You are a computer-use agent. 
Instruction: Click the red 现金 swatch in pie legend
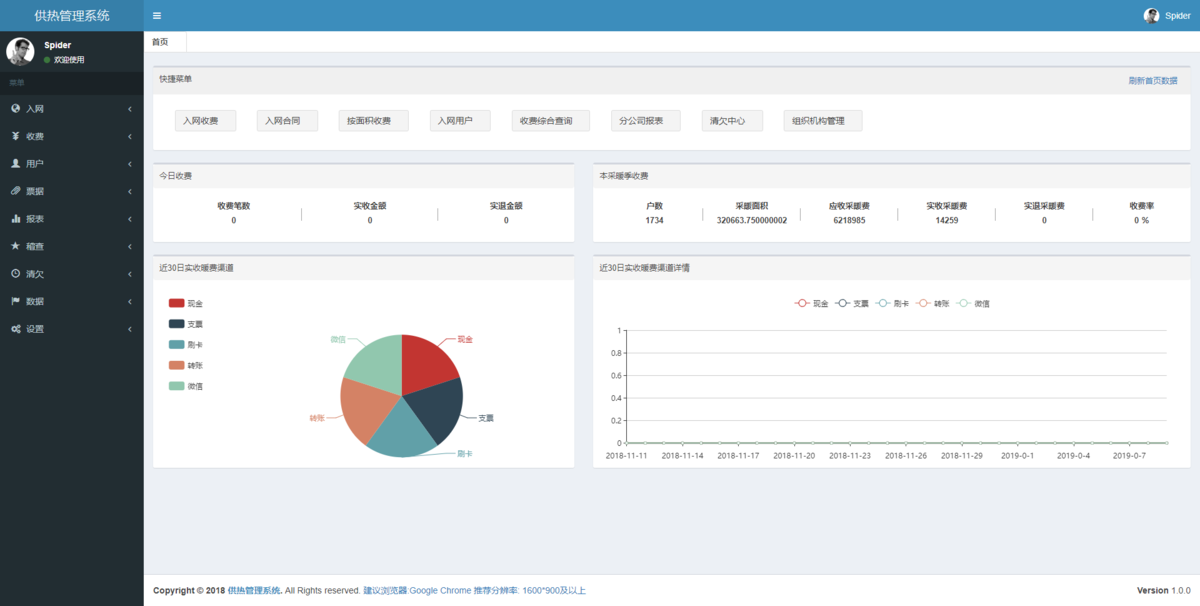(x=177, y=303)
